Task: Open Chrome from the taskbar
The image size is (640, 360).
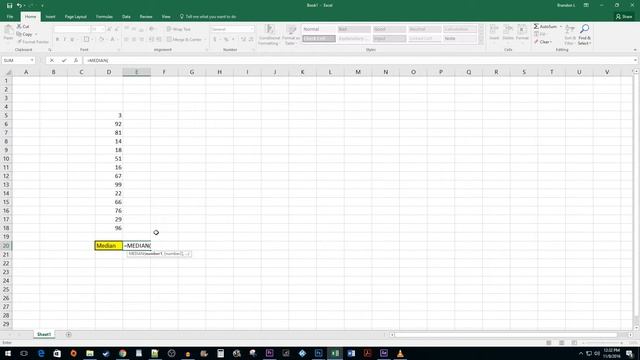Action: (122, 353)
